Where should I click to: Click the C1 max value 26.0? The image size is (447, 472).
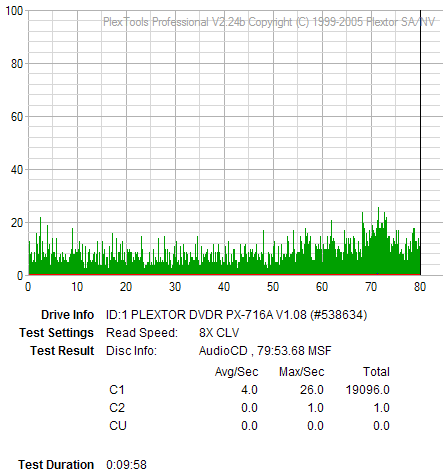pos(312,390)
